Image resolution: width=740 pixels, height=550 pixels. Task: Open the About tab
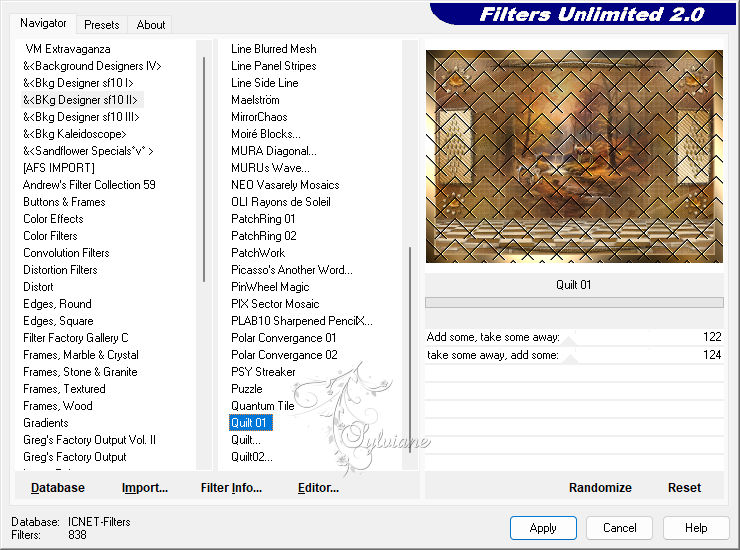tap(151, 25)
